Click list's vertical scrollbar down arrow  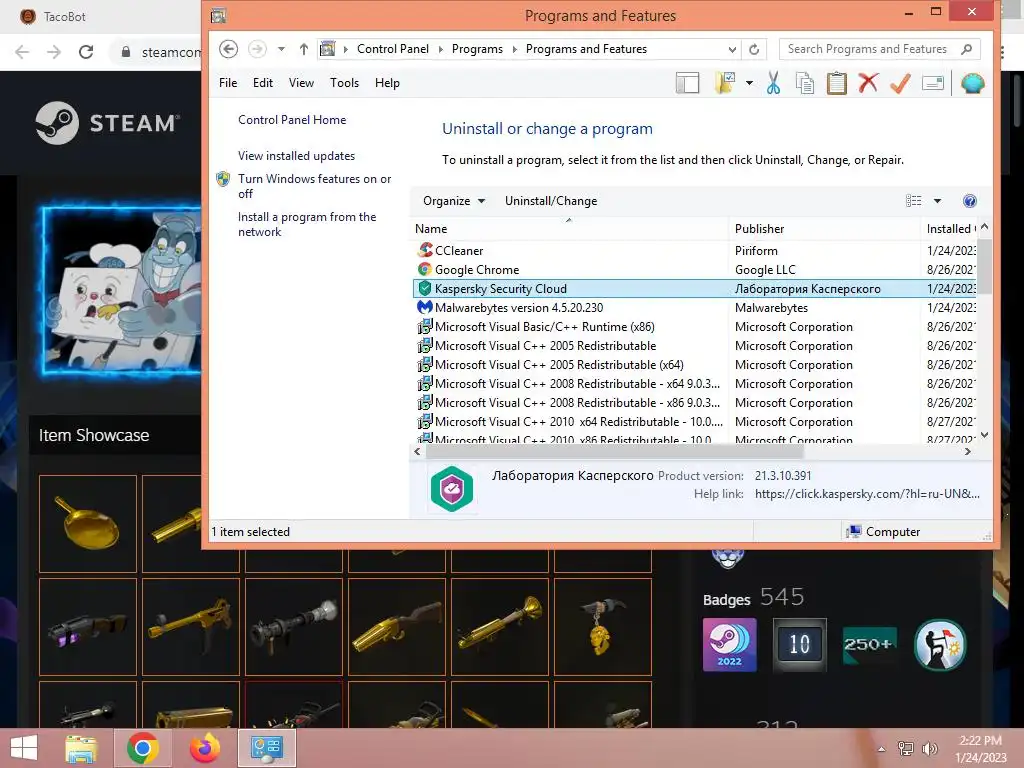(x=984, y=435)
